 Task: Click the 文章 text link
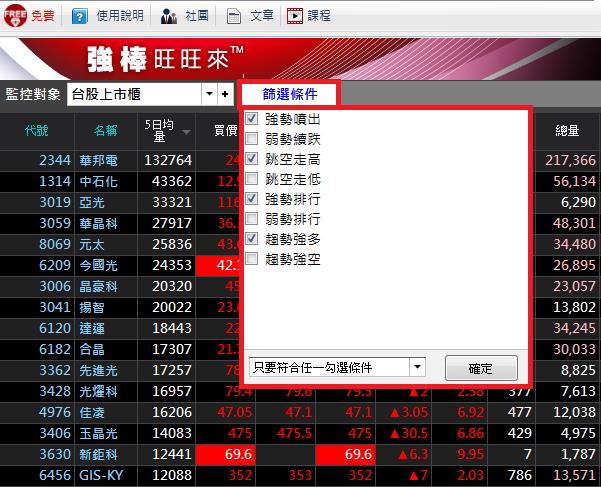(262, 16)
